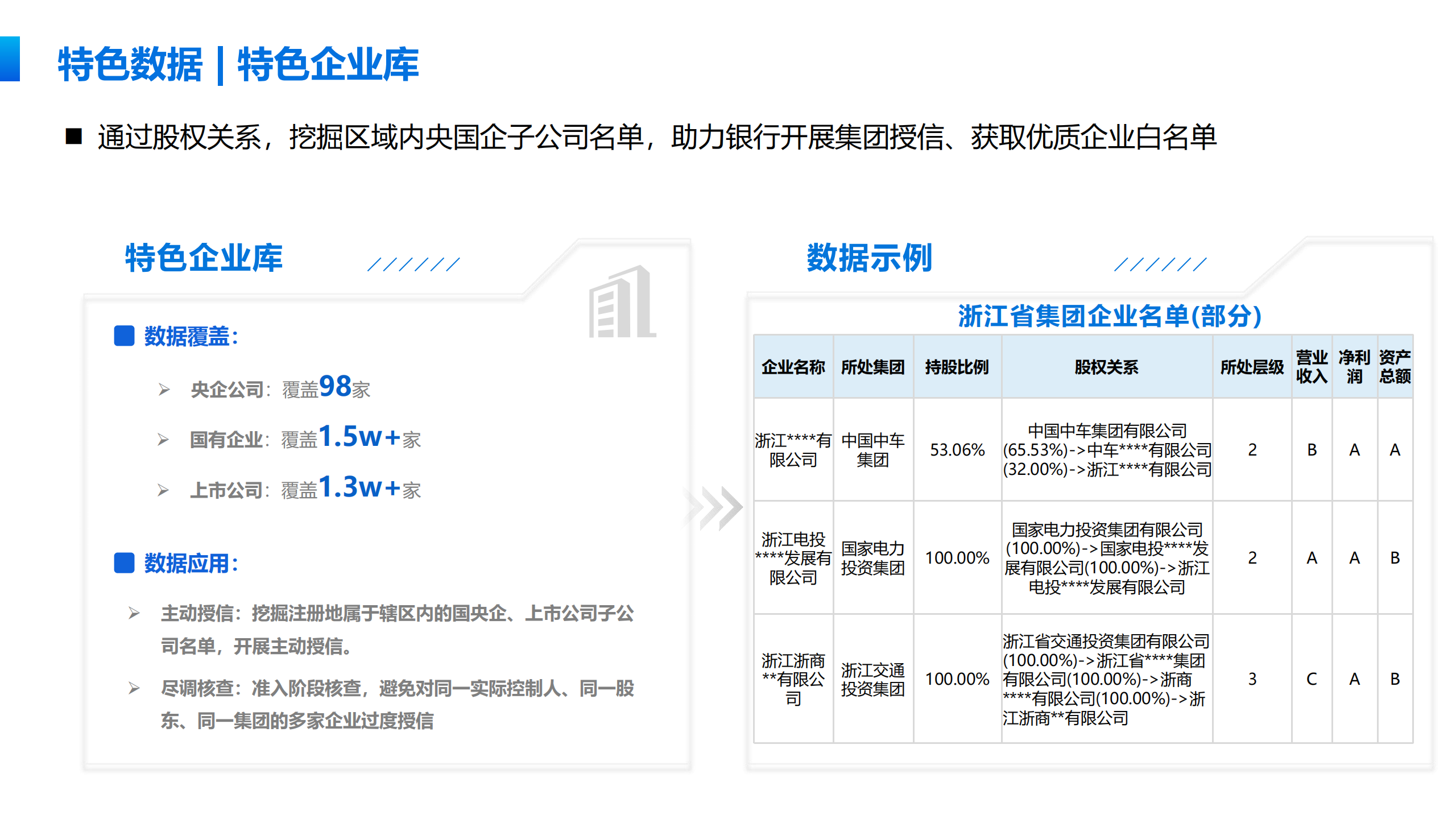
Task: Click the blue 98 coverage number
Action: pos(336,386)
